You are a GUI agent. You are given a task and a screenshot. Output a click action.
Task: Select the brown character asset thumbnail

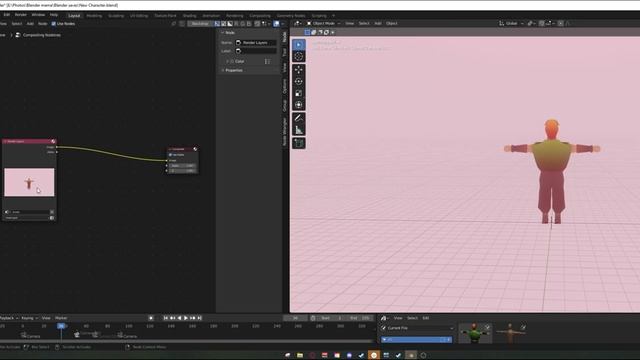click(x=511, y=333)
